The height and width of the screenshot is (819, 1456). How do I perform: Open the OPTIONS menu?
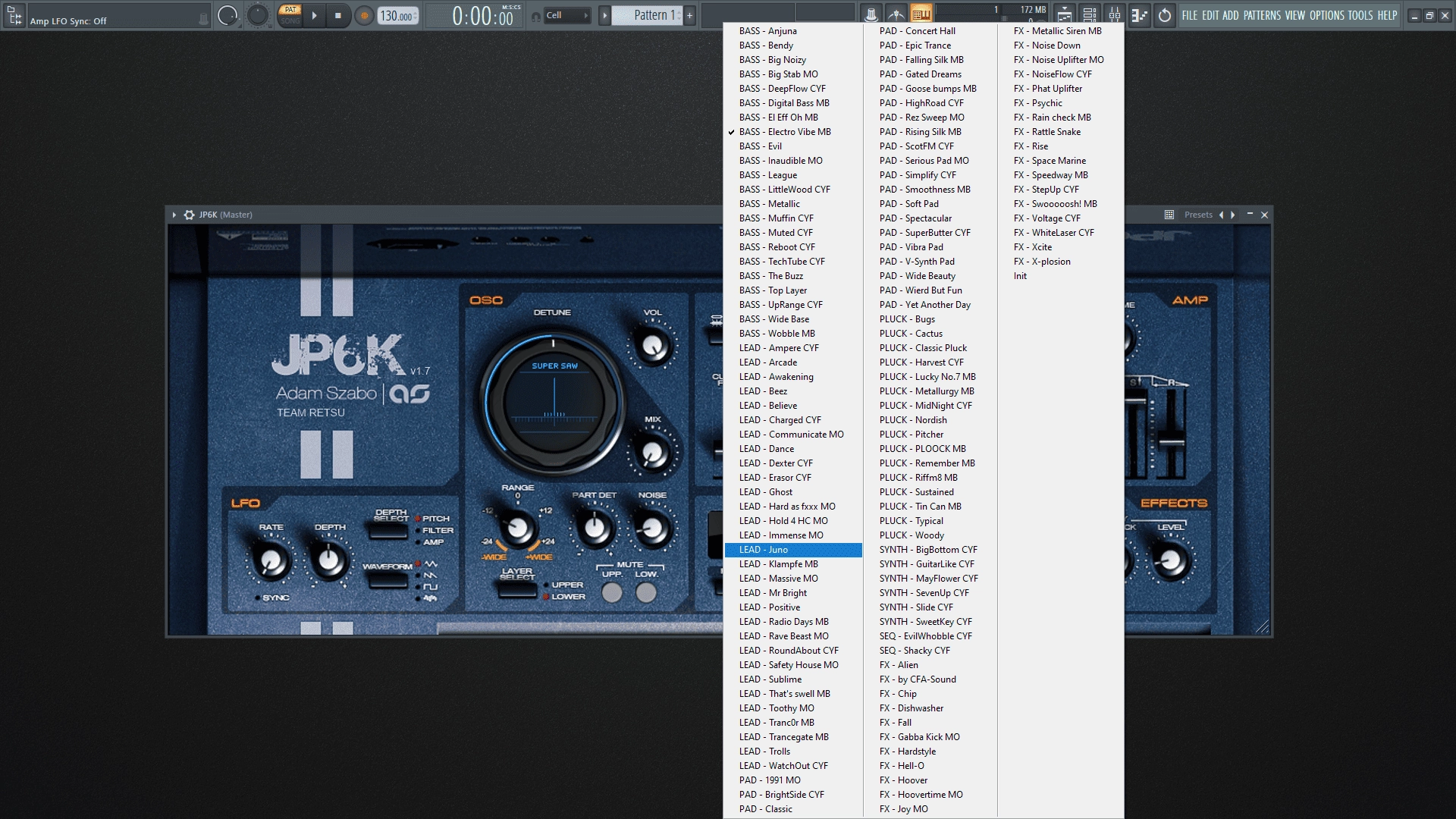[x=1327, y=15]
